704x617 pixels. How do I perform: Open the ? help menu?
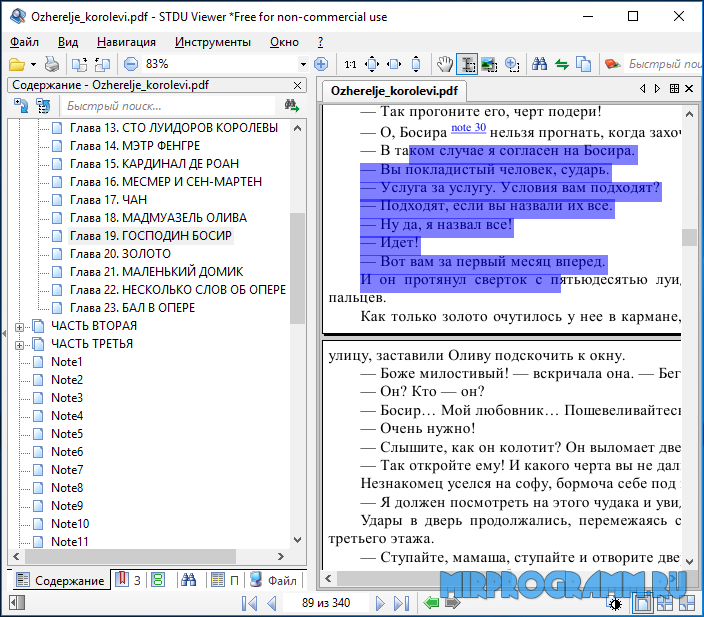click(320, 42)
